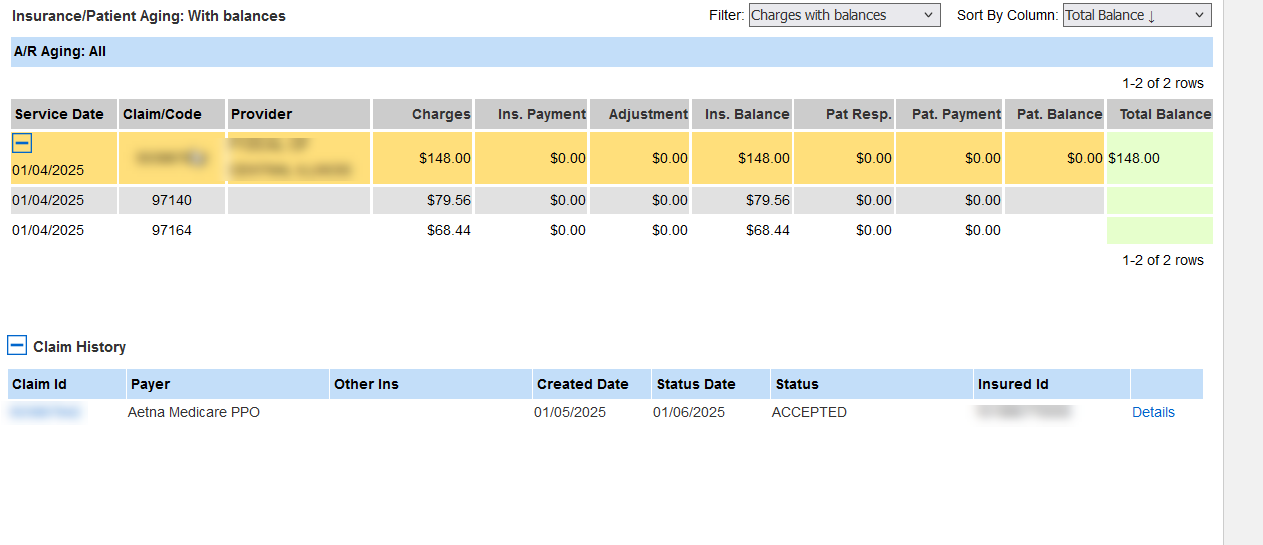Screen dimensions: 1263x545
Task: Click the Aetna Medicare PPO payer cell
Action: point(194,412)
